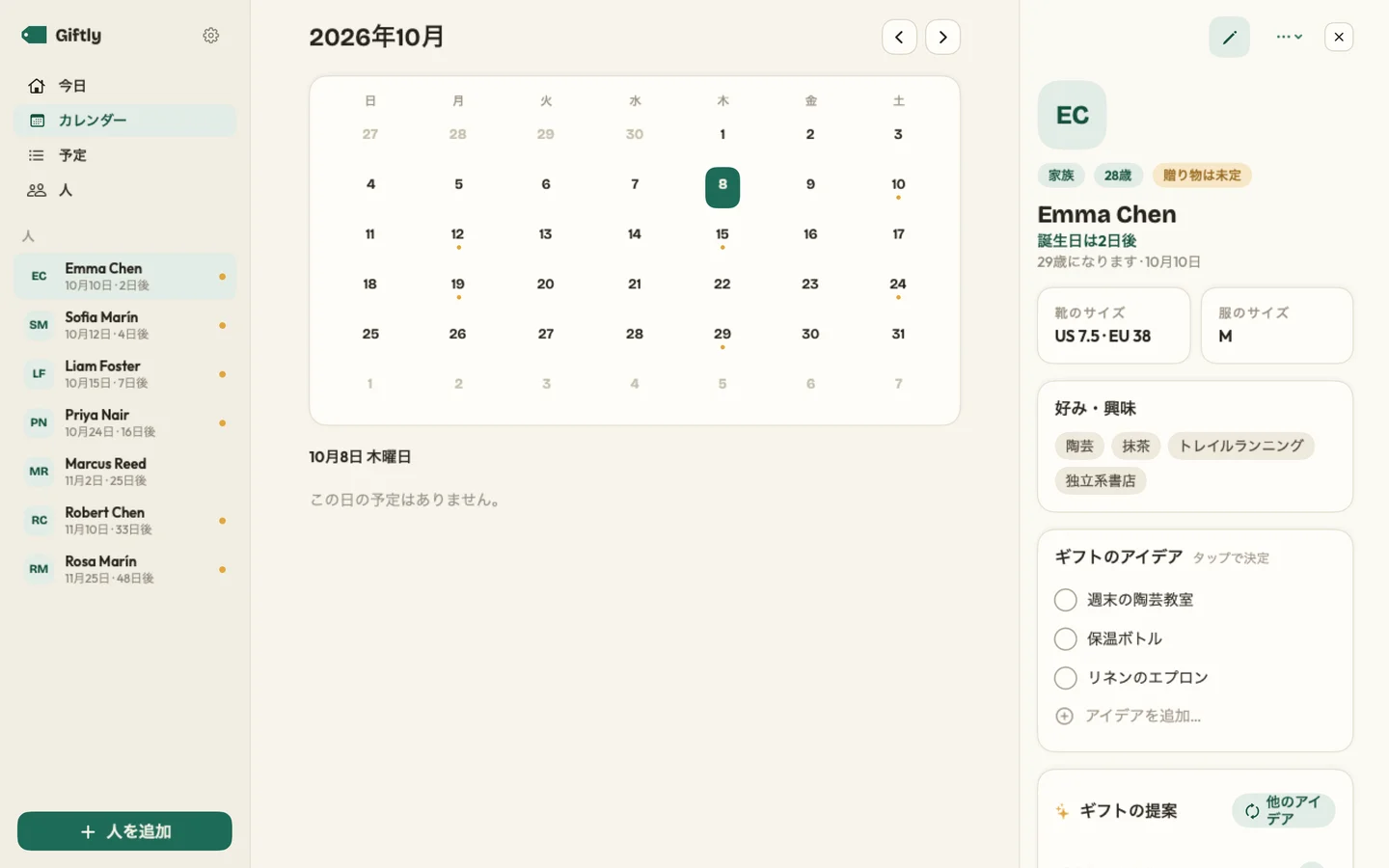This screenshot has height=868, width=1389.
Task: Click the 人を追加 button
Action: [x=124, y=831]
